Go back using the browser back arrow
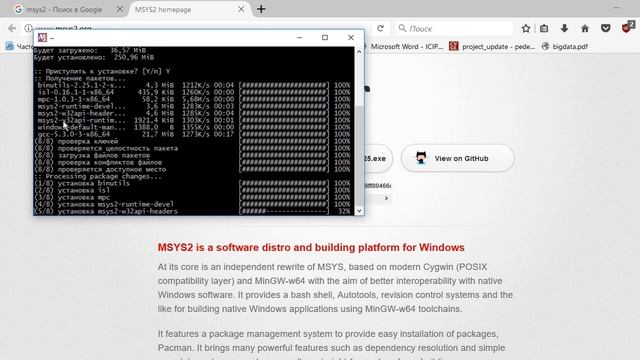The image size is (640, 360). point(12,28)
